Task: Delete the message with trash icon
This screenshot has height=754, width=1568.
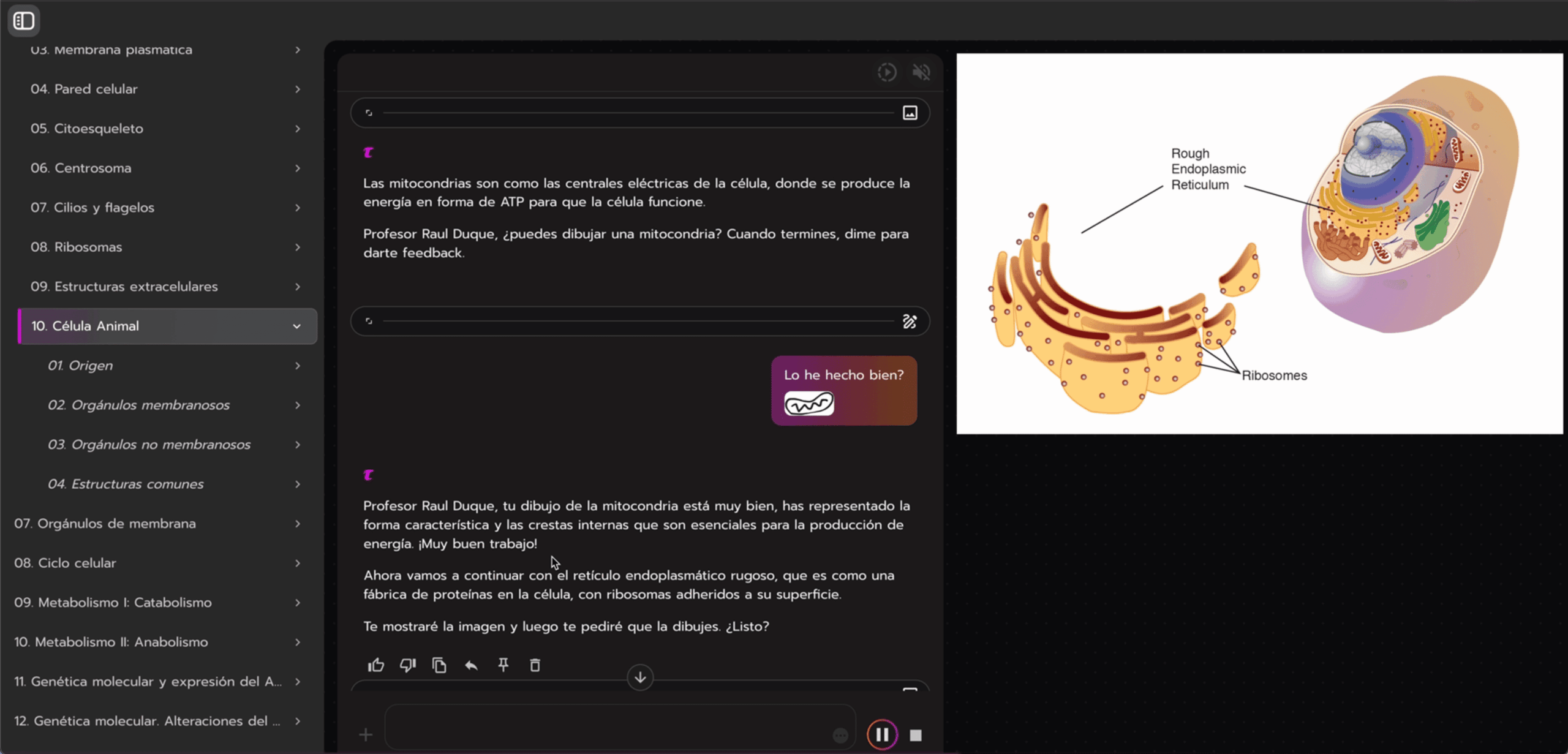Action: [x=535, y=665]
